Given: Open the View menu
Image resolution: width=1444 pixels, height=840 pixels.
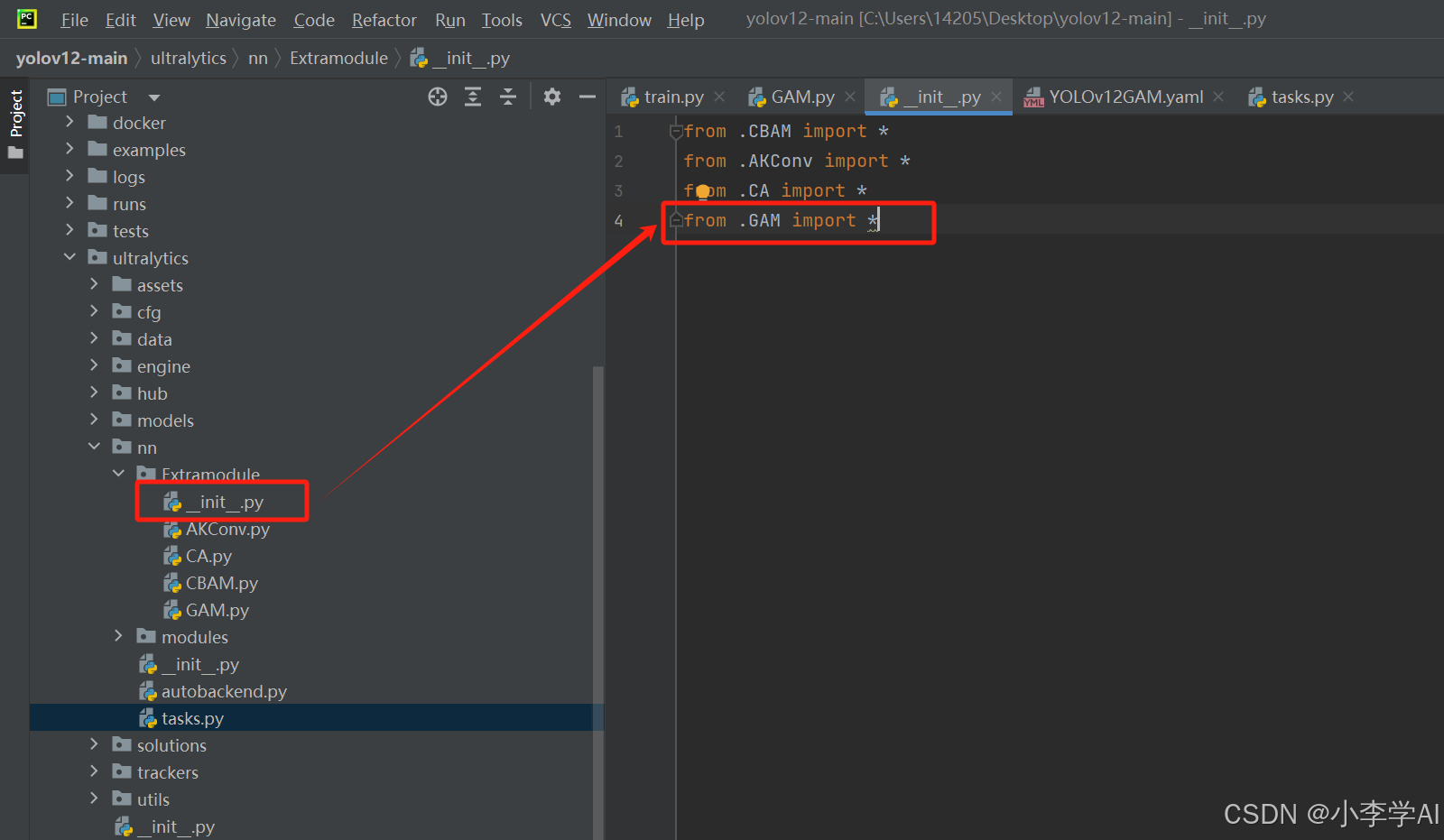Looking at the screenshot, I should coord(171,20).
